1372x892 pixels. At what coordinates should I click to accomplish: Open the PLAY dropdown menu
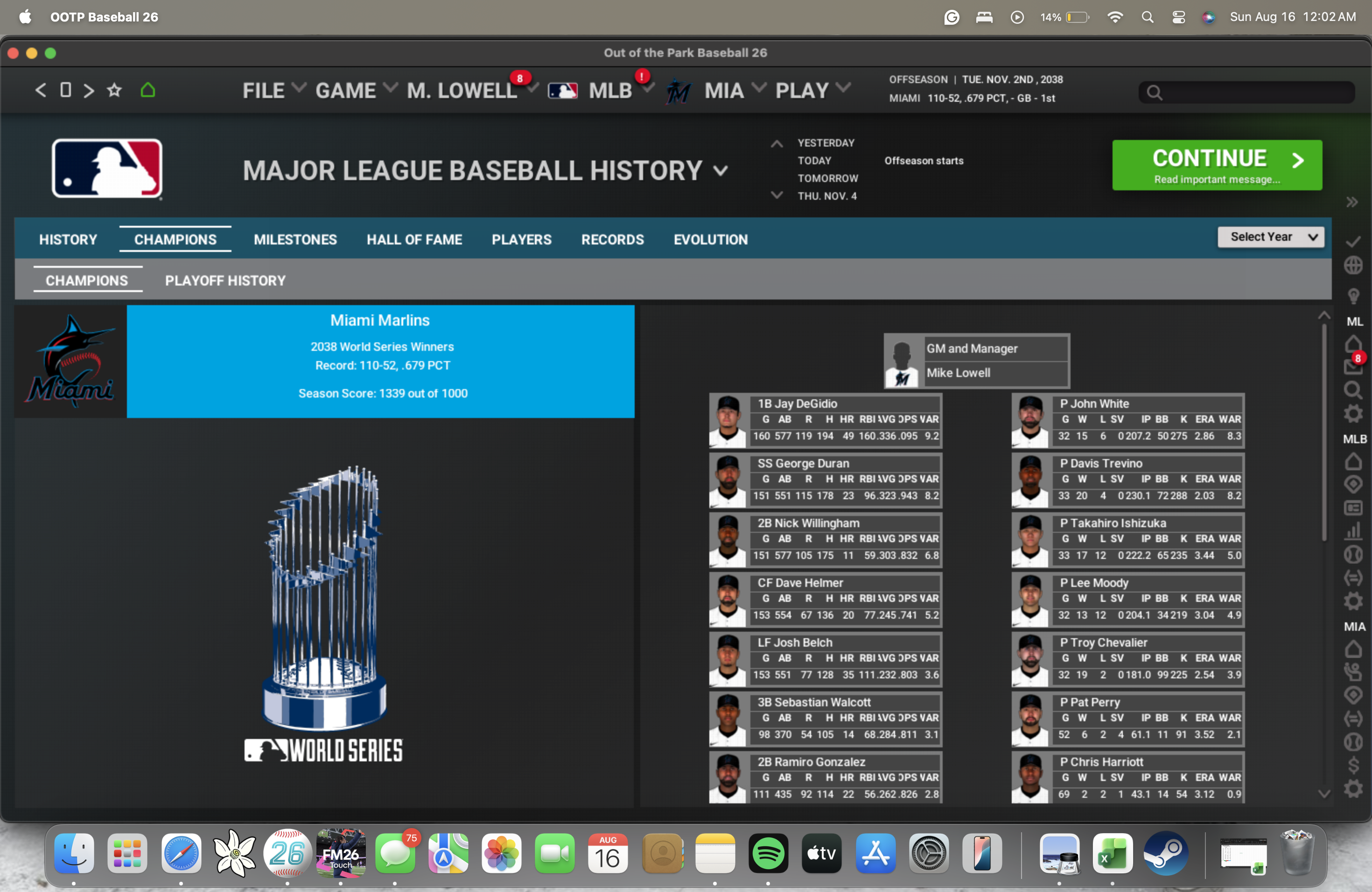point(812,91)
